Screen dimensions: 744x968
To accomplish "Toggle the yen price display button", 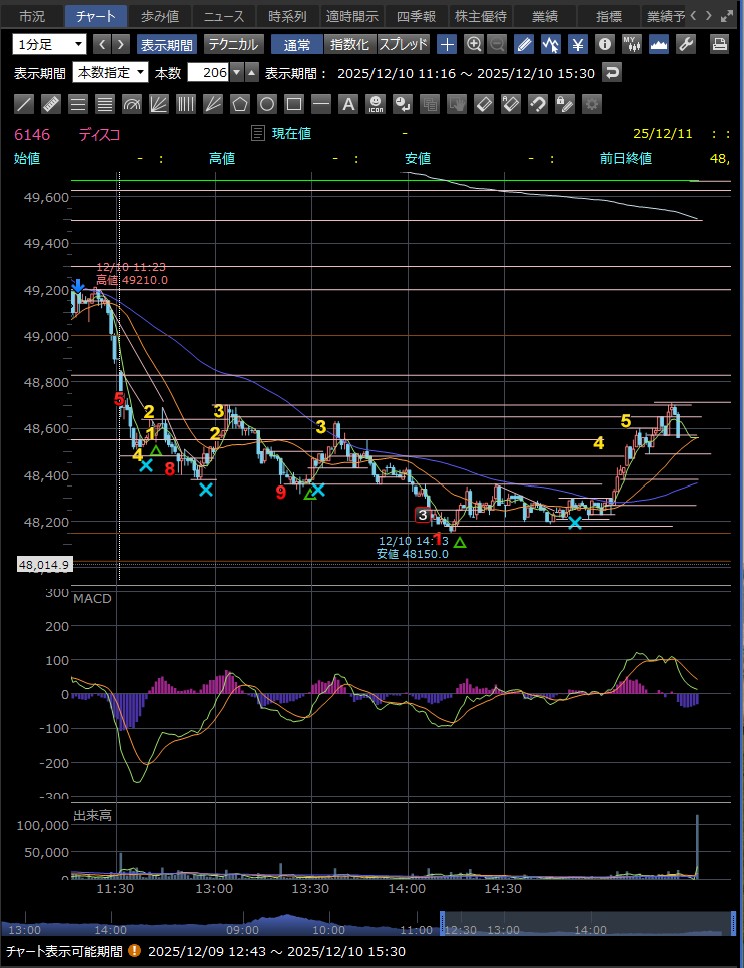I will tap(577, 44).
